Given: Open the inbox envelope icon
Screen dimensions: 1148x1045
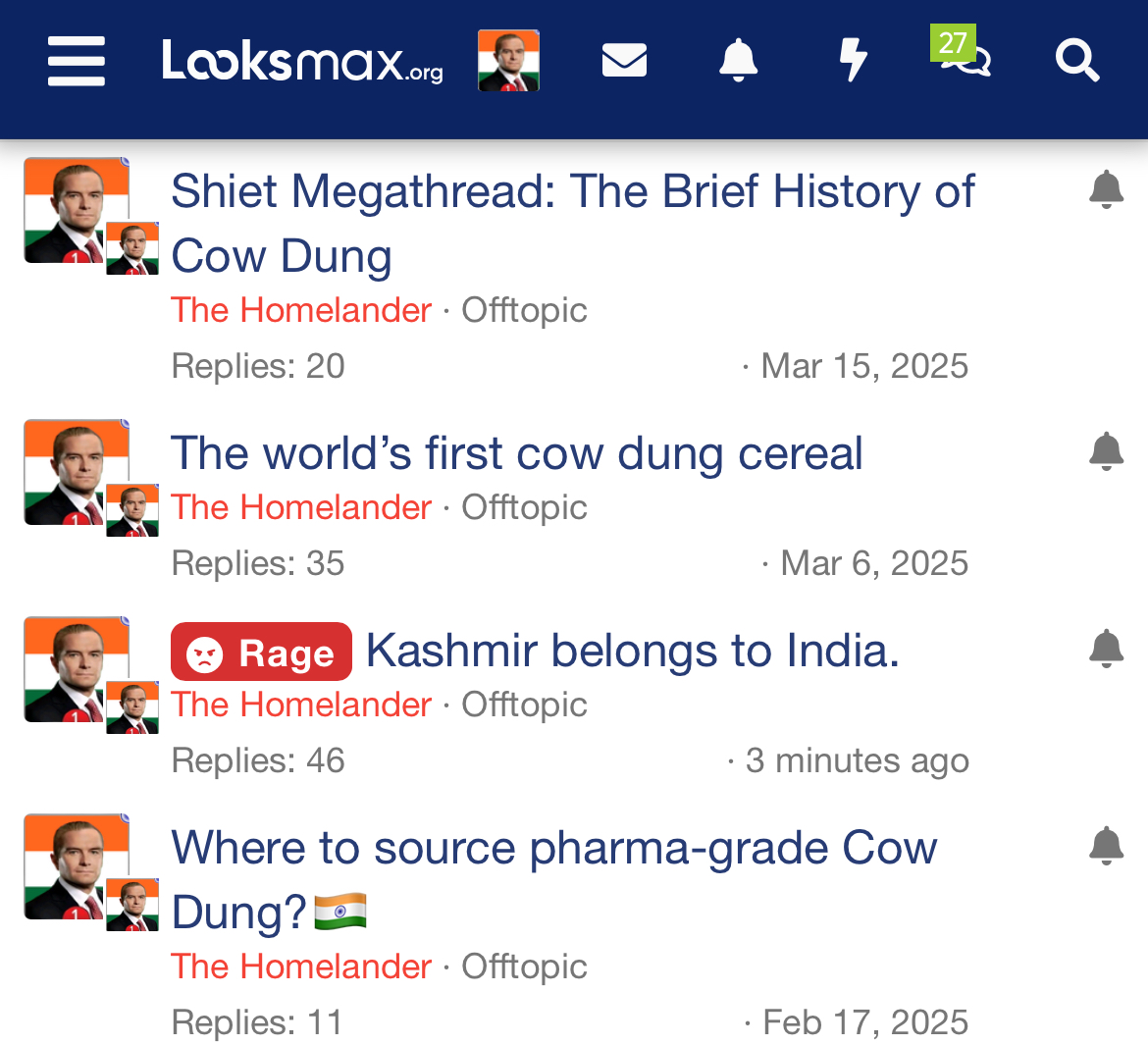Looking at the screenshot, I should click(x=624, y=60).
